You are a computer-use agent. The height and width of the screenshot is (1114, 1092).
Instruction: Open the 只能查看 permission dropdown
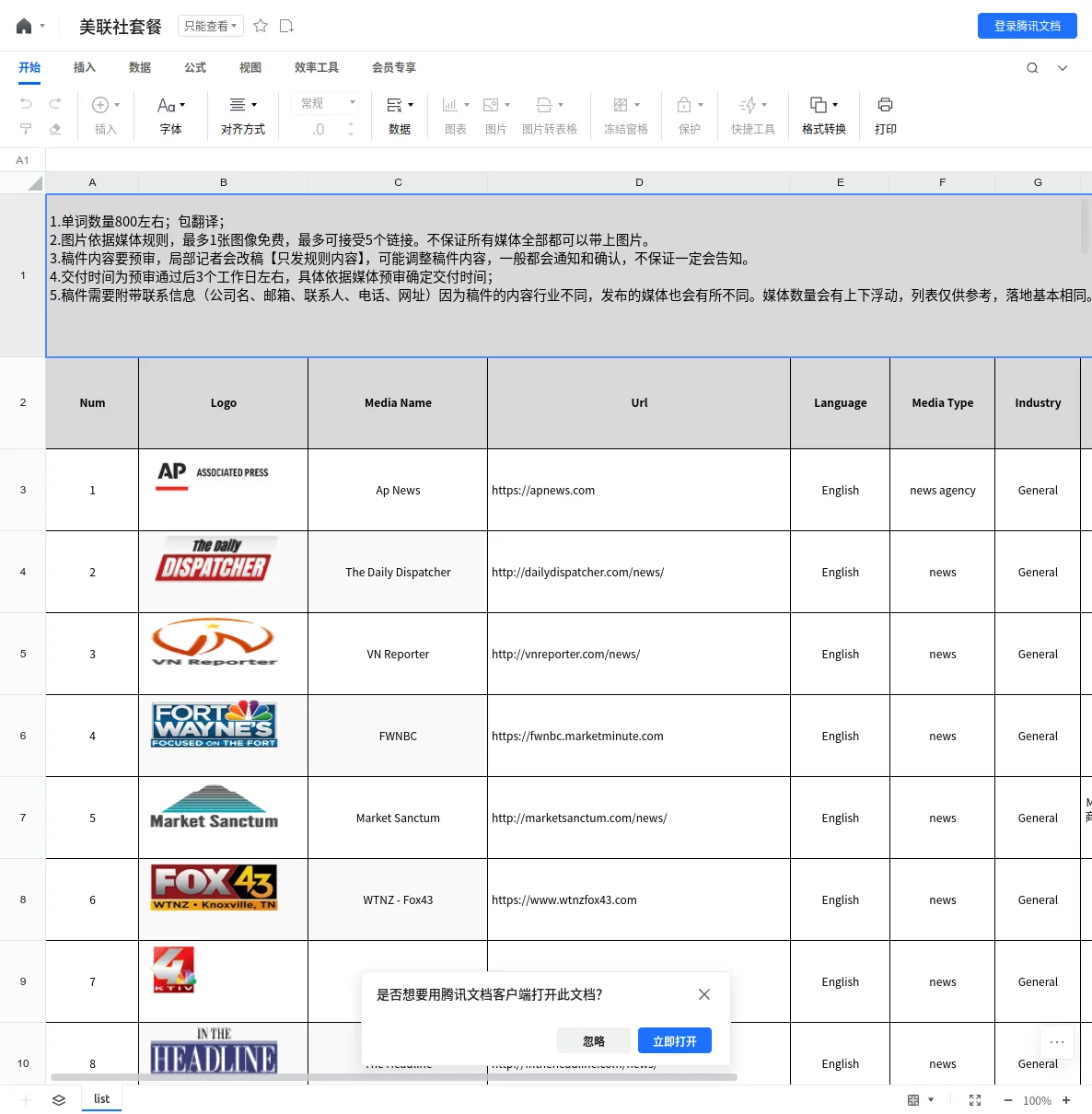point(210,26)
